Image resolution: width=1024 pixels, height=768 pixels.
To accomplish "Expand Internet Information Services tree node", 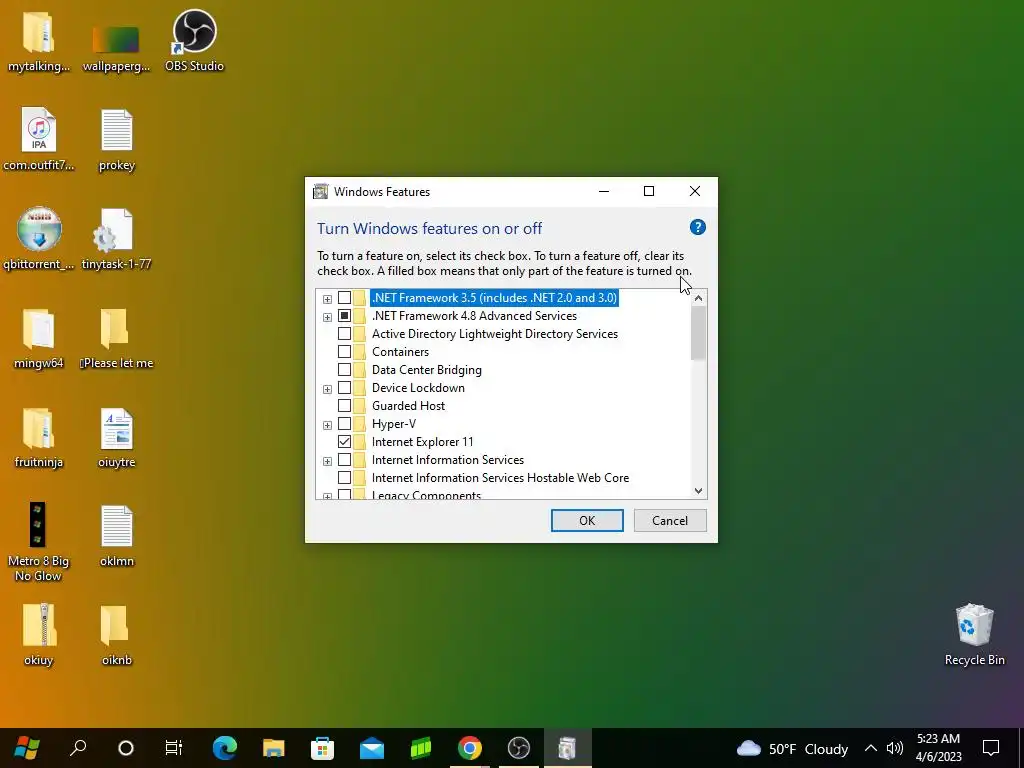I will tap(327, 461).
